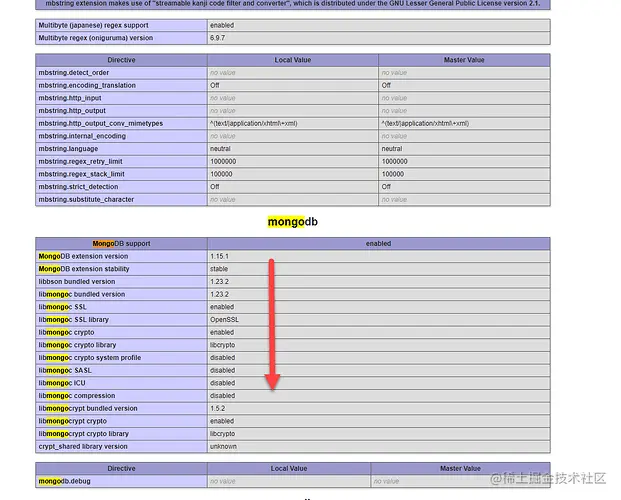The height and width of the screenshot is (500, 621).
Task: Click local value 'neutral' for mbstring.language
Action: click(x=220, y=149)
